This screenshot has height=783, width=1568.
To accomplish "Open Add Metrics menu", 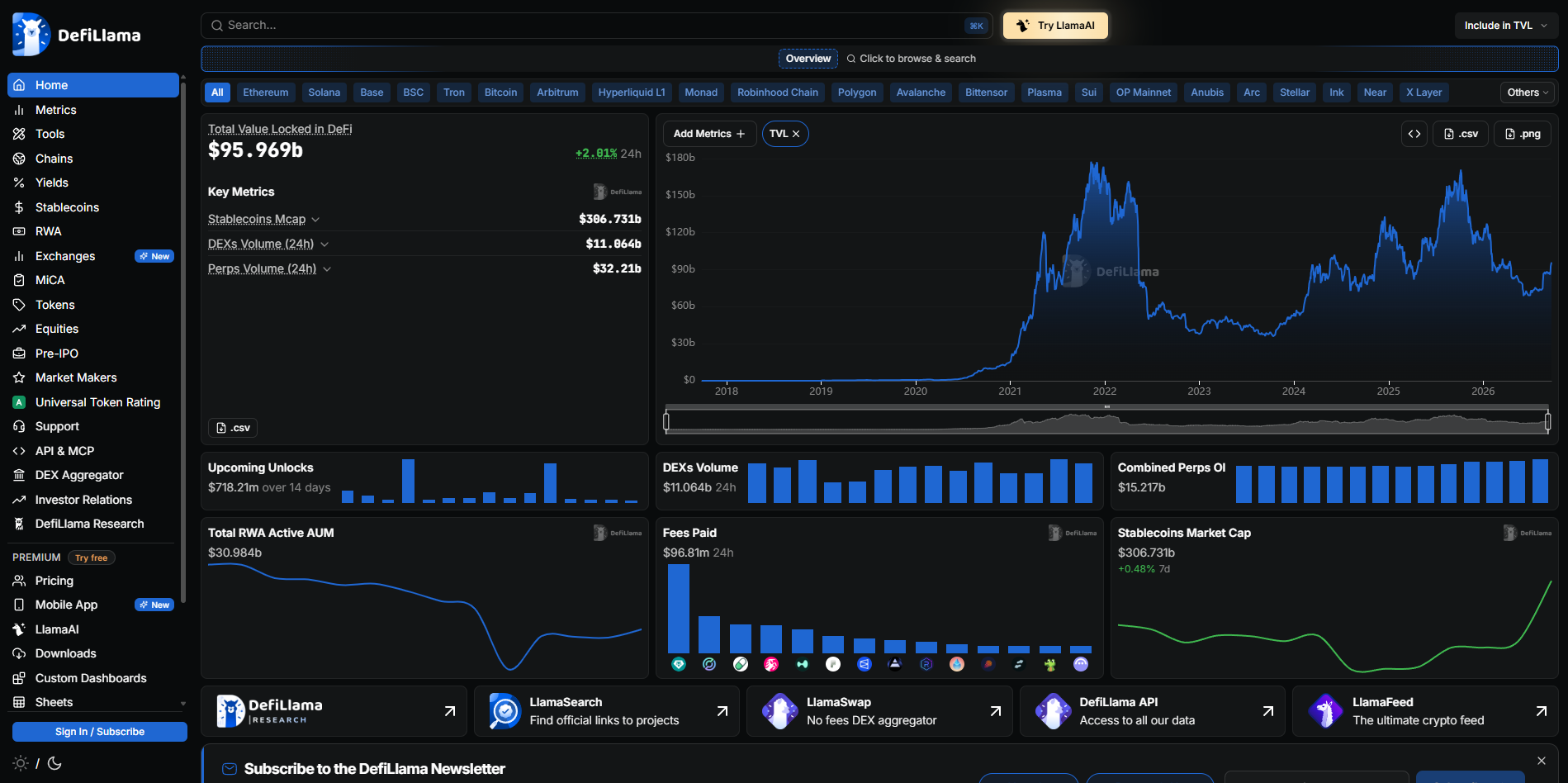I will (709, 134).
